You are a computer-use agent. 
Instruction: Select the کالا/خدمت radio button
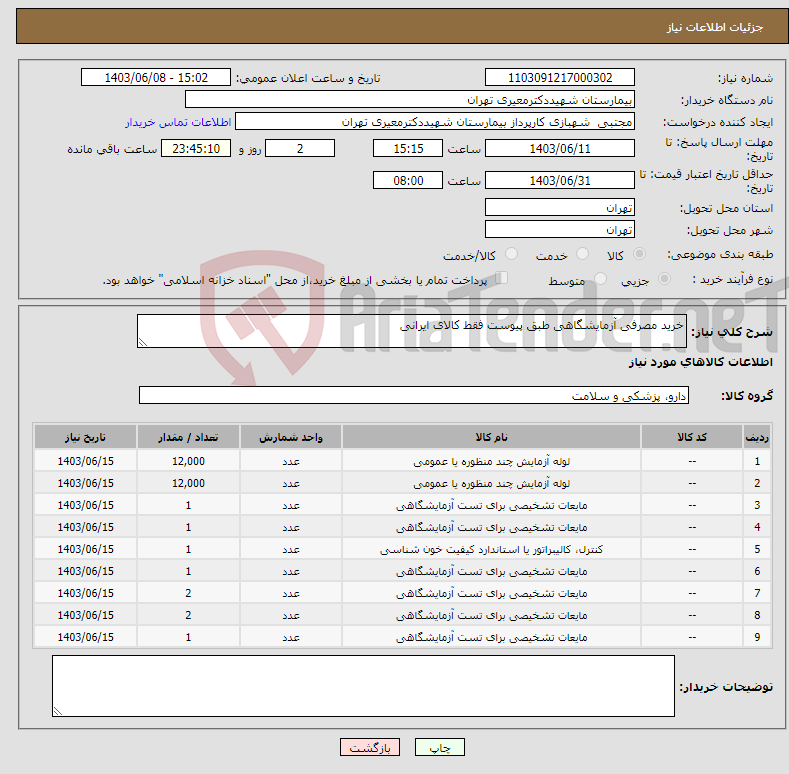coord(511,254)
